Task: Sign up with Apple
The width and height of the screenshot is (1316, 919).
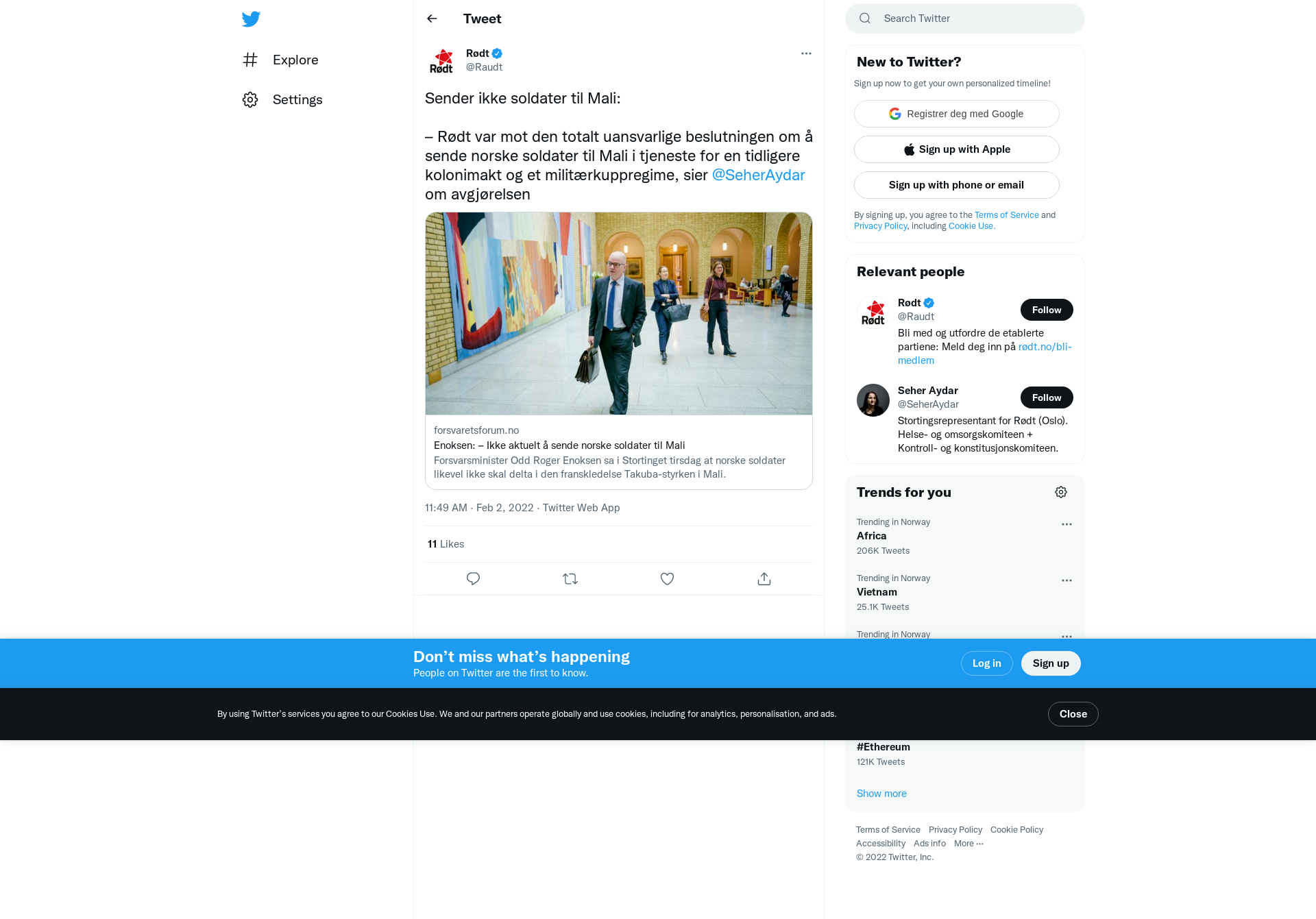Action: point(956,149)
